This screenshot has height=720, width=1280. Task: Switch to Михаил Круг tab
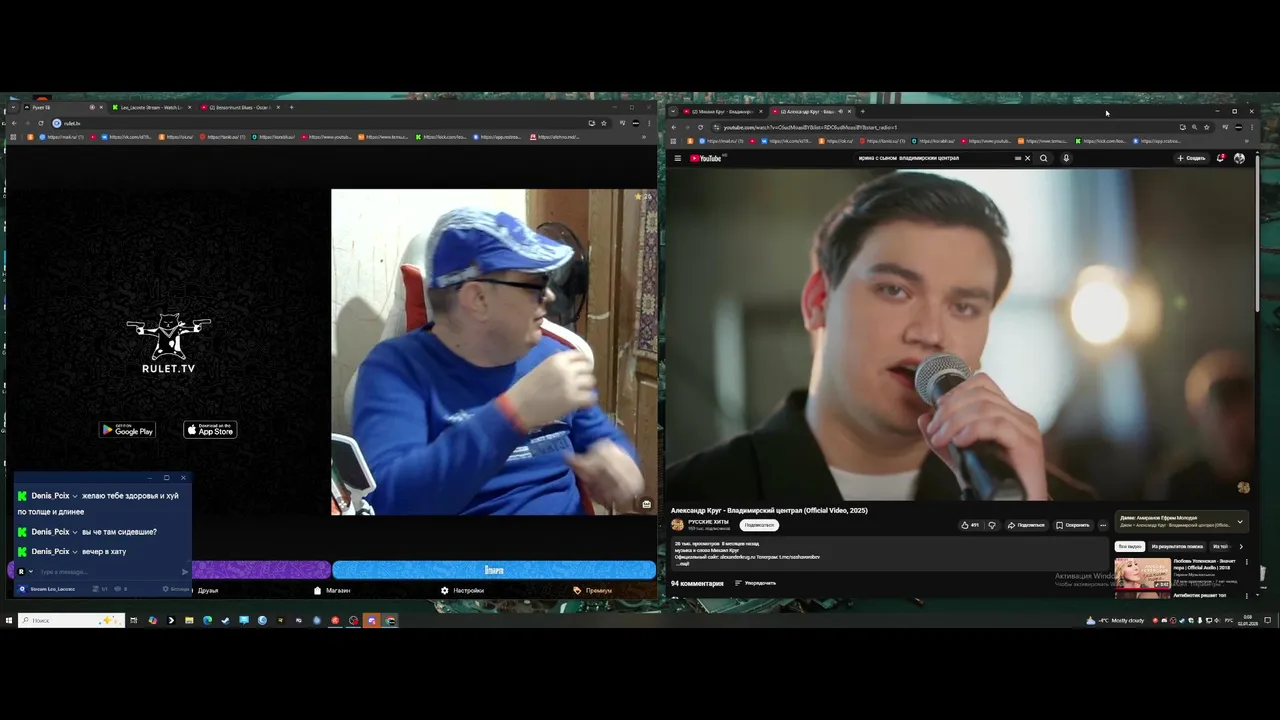720,111
